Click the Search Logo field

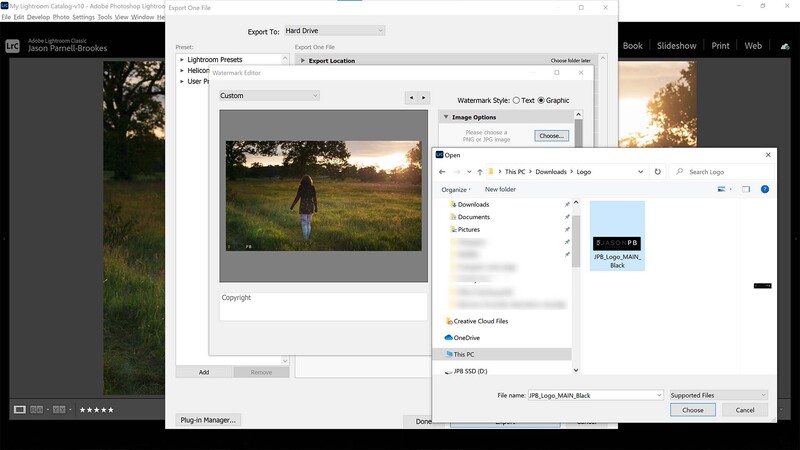(722, 172)
